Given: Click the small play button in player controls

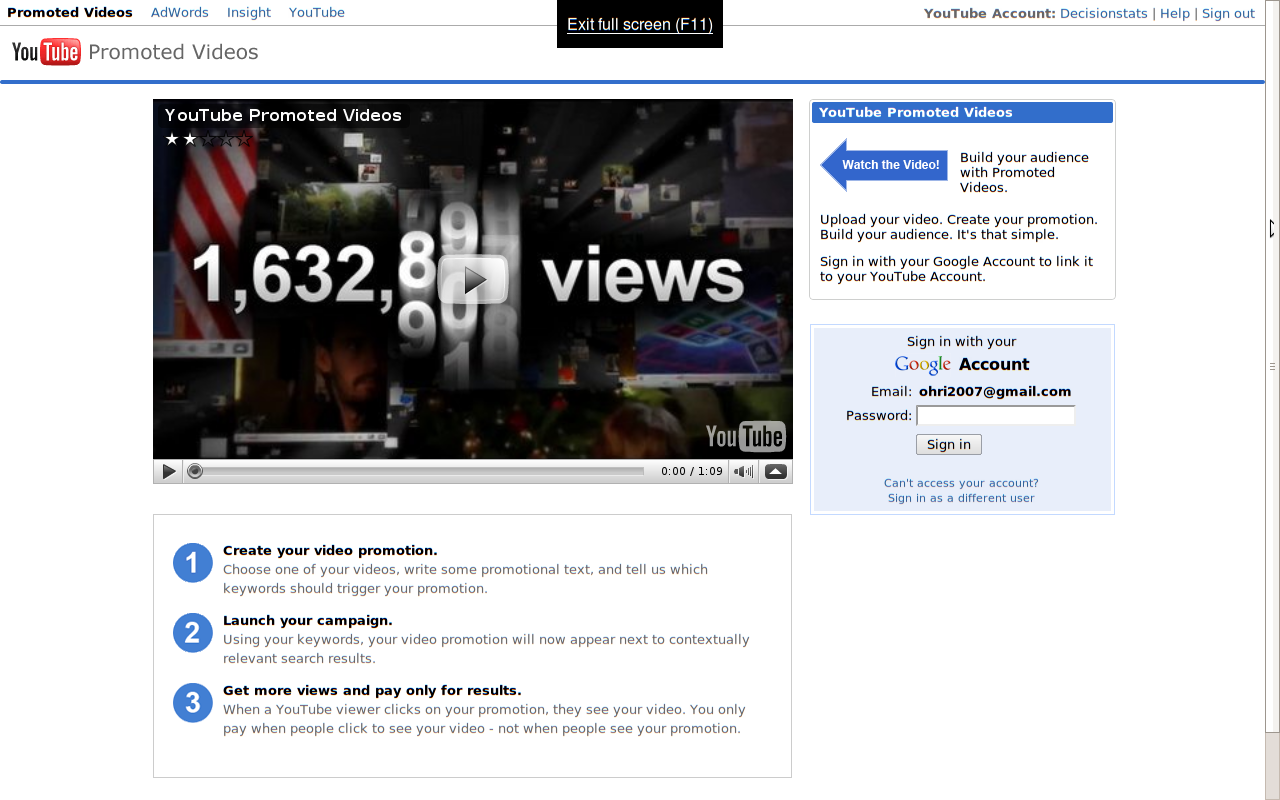Looking at the screenshot, I should tap(169, 471).
